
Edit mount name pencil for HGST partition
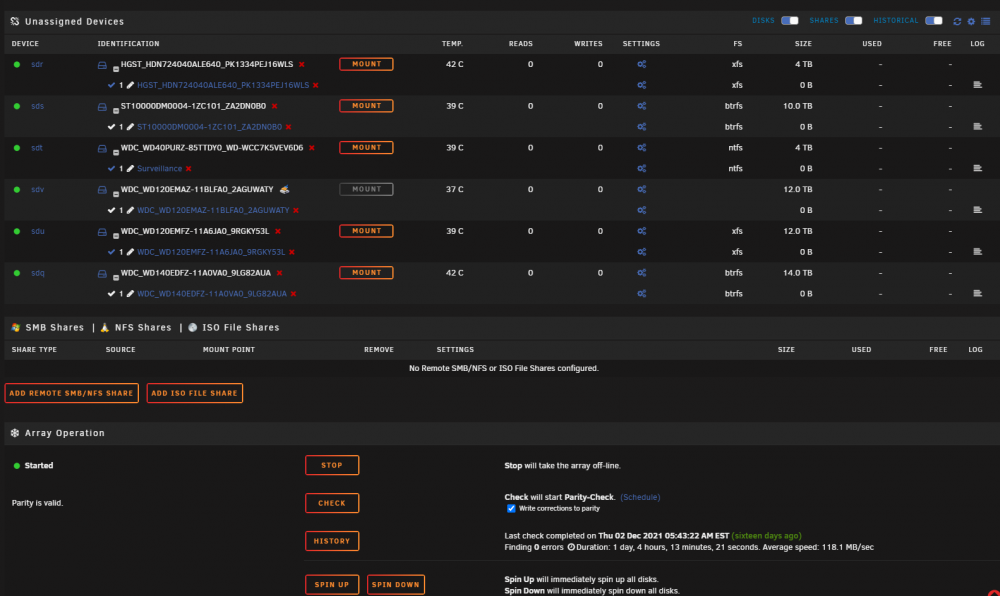coord(130,85)
